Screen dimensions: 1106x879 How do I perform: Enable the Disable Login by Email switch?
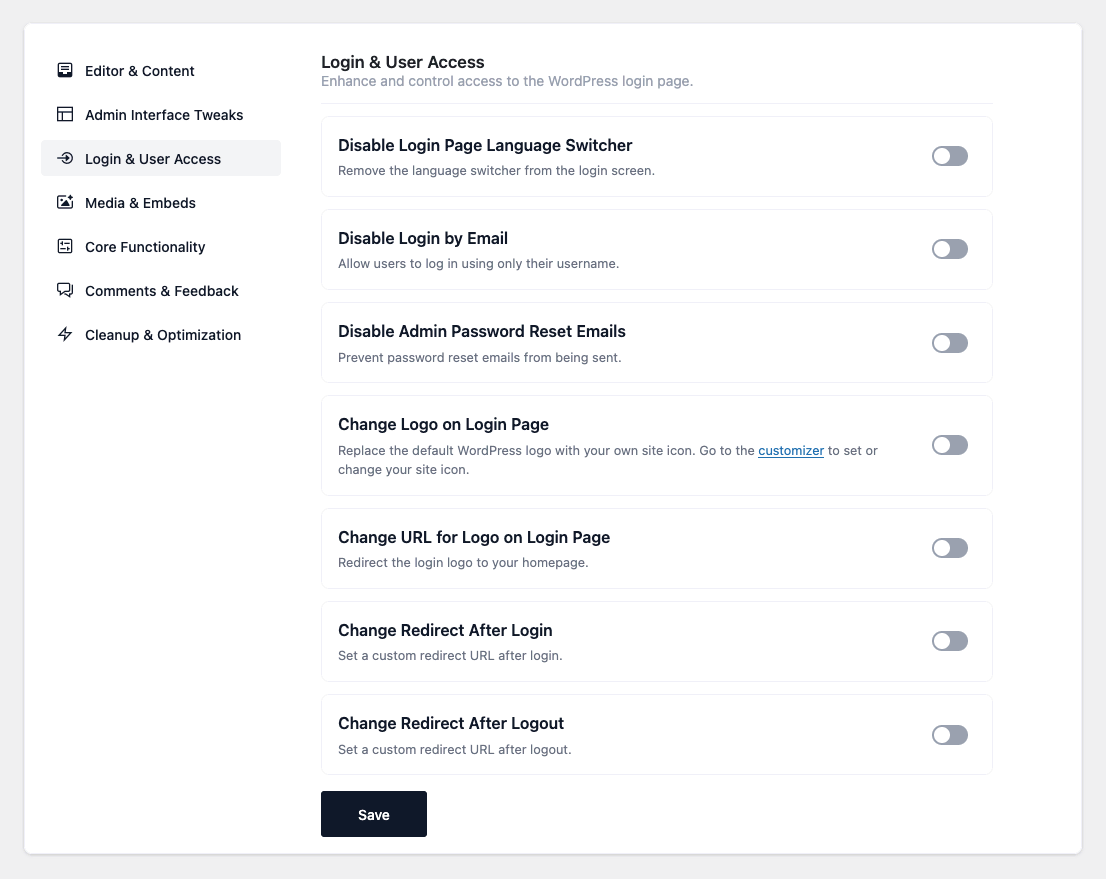coord(949,249)
